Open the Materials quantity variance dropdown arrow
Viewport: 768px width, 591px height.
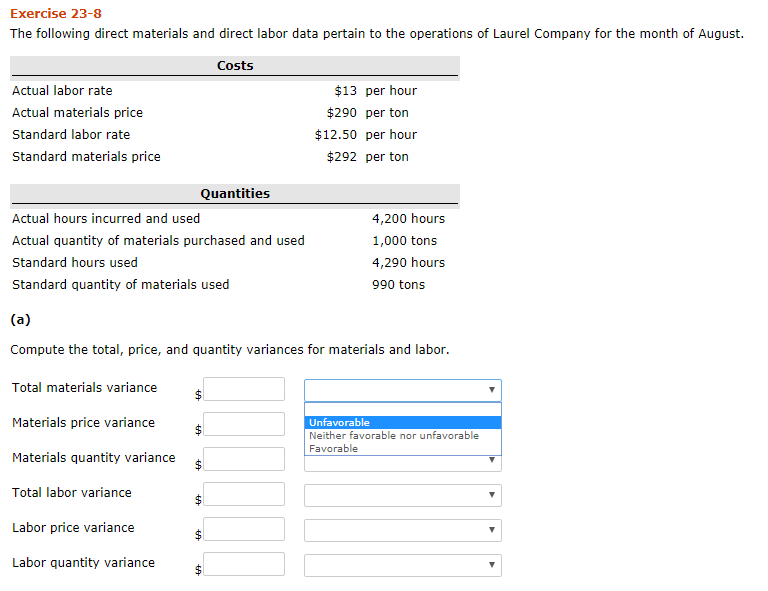(x=492, y=460)
